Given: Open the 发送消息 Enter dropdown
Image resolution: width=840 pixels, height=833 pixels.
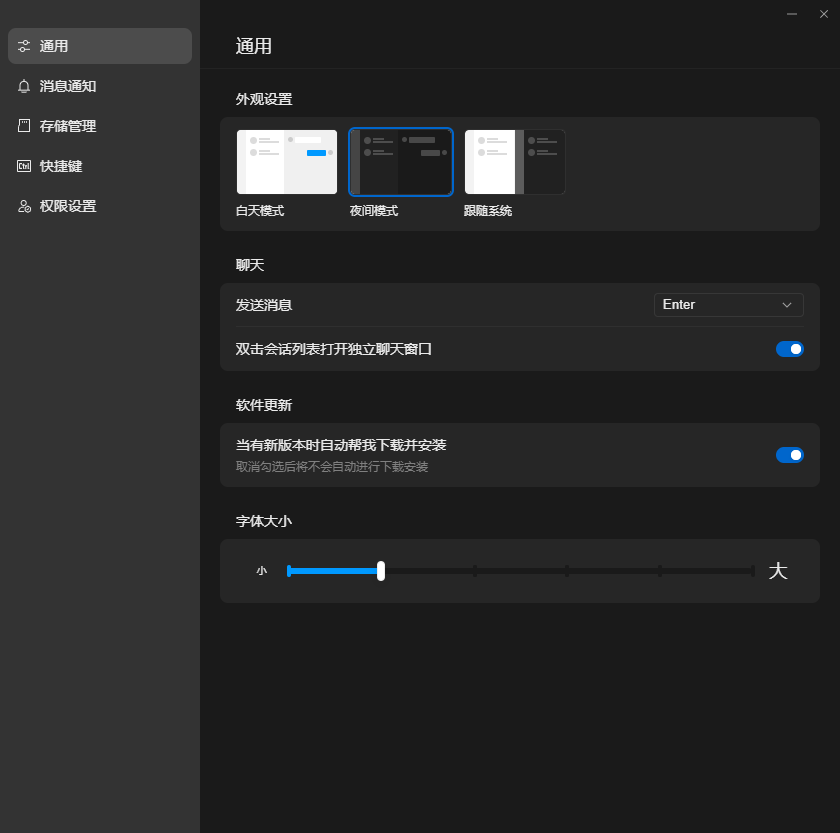Looking at the screenshot, I should [729, 305].
